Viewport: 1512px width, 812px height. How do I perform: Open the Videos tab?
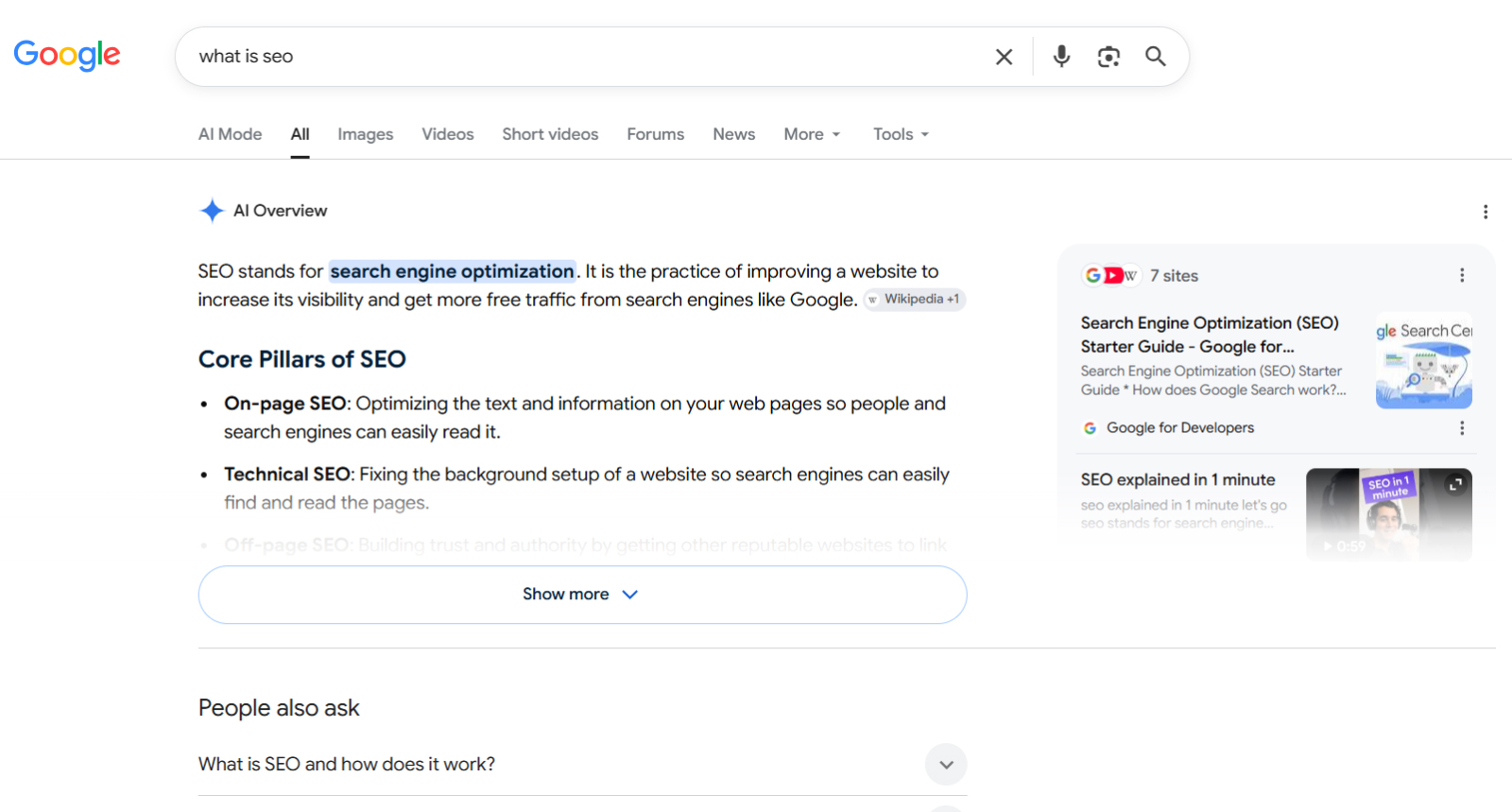(x=447, y=134)
